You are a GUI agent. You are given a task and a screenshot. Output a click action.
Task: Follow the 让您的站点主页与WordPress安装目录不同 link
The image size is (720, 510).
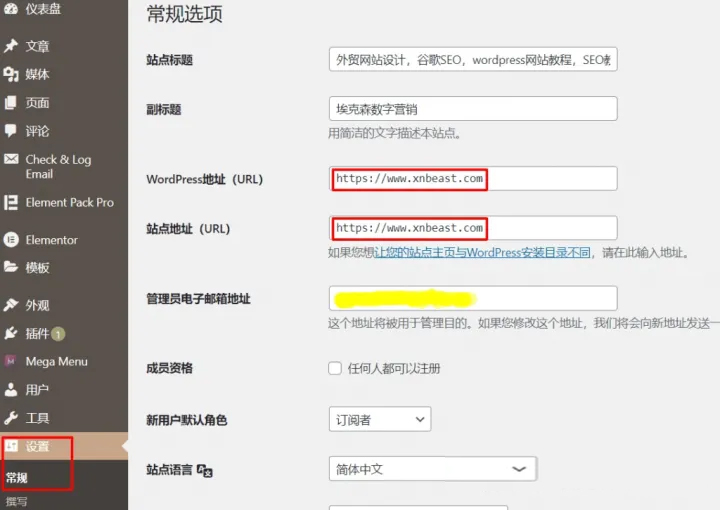tap(482, 252)
